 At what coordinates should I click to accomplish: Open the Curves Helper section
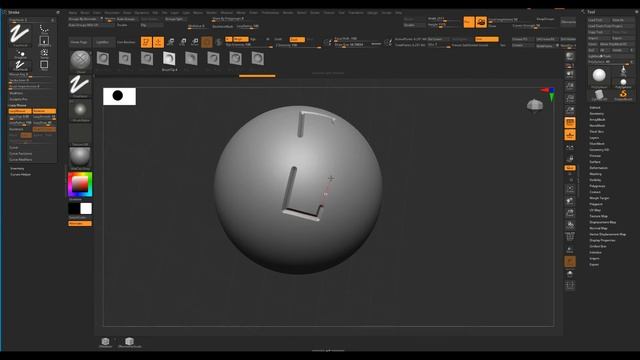coord(20,174)
